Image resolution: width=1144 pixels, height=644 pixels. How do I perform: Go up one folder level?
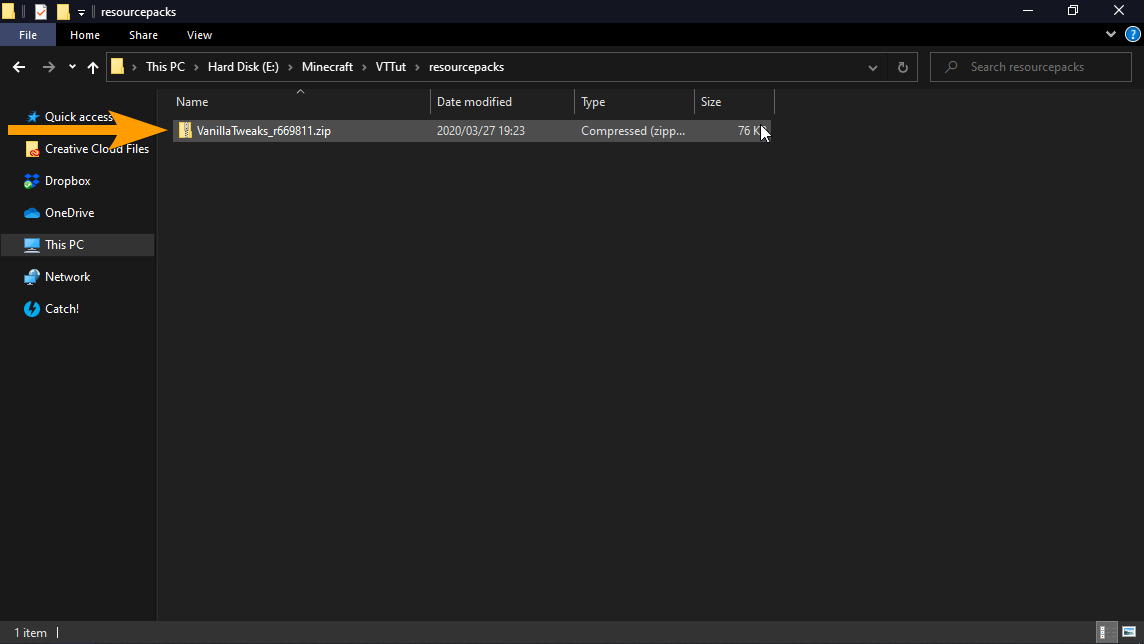click(93, 67)
